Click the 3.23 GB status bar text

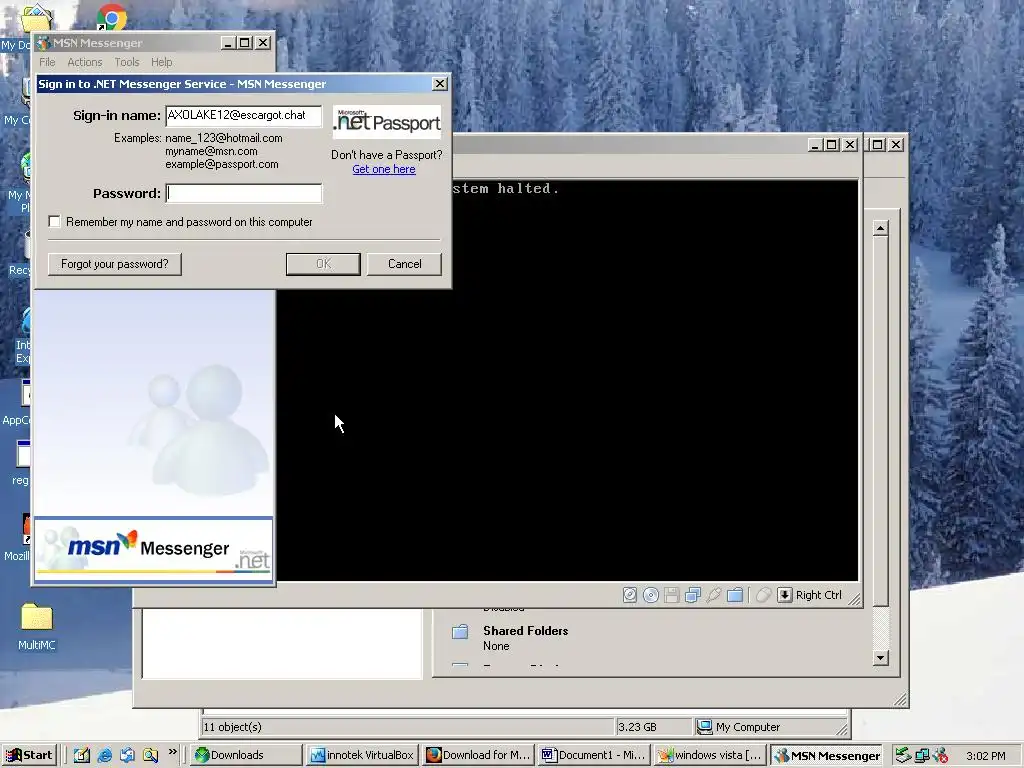coord(637,727)
